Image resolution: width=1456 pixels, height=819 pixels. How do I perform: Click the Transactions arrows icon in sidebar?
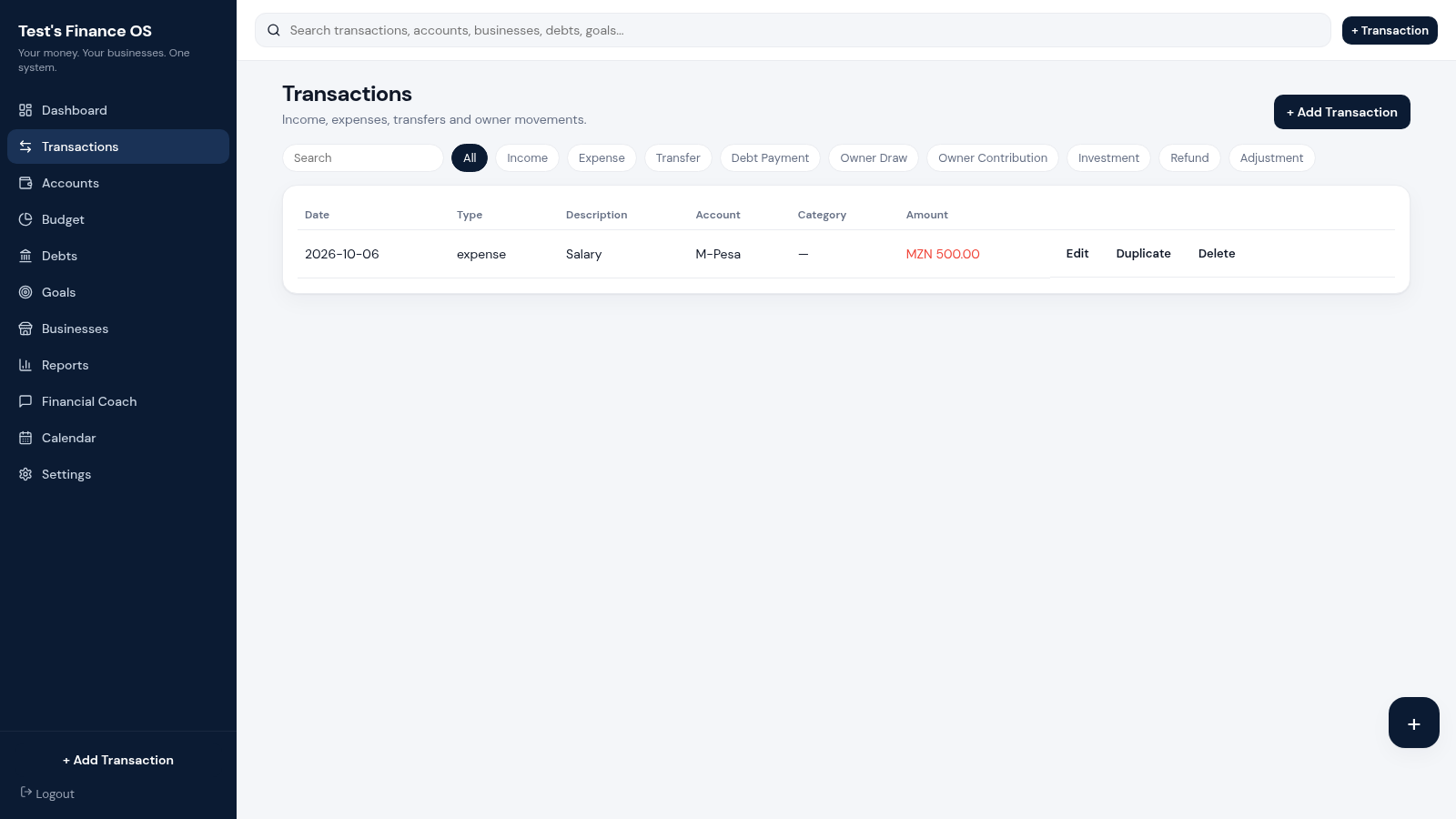pyautogui.click(x=25, y=147)
